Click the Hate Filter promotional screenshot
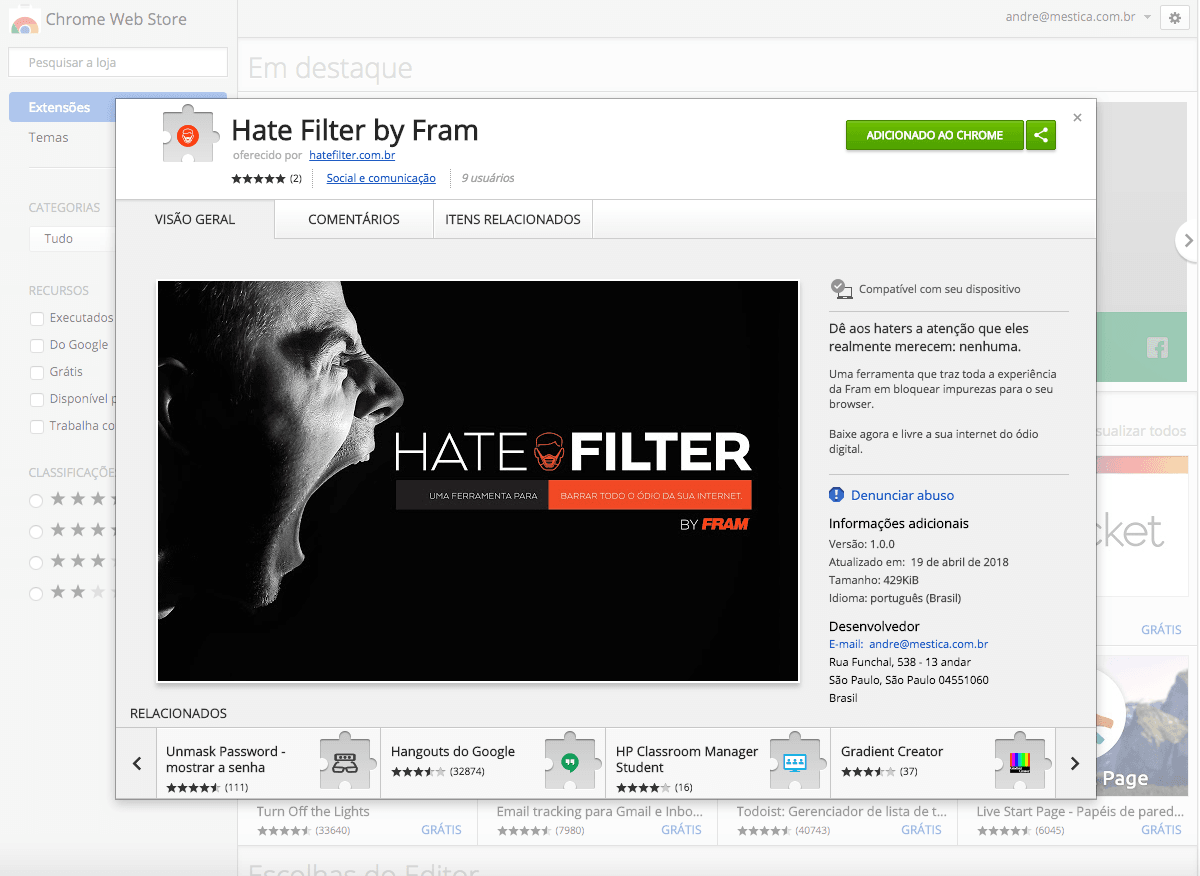The height and width of the screenshot is (876, 1200). pos(478,481)
